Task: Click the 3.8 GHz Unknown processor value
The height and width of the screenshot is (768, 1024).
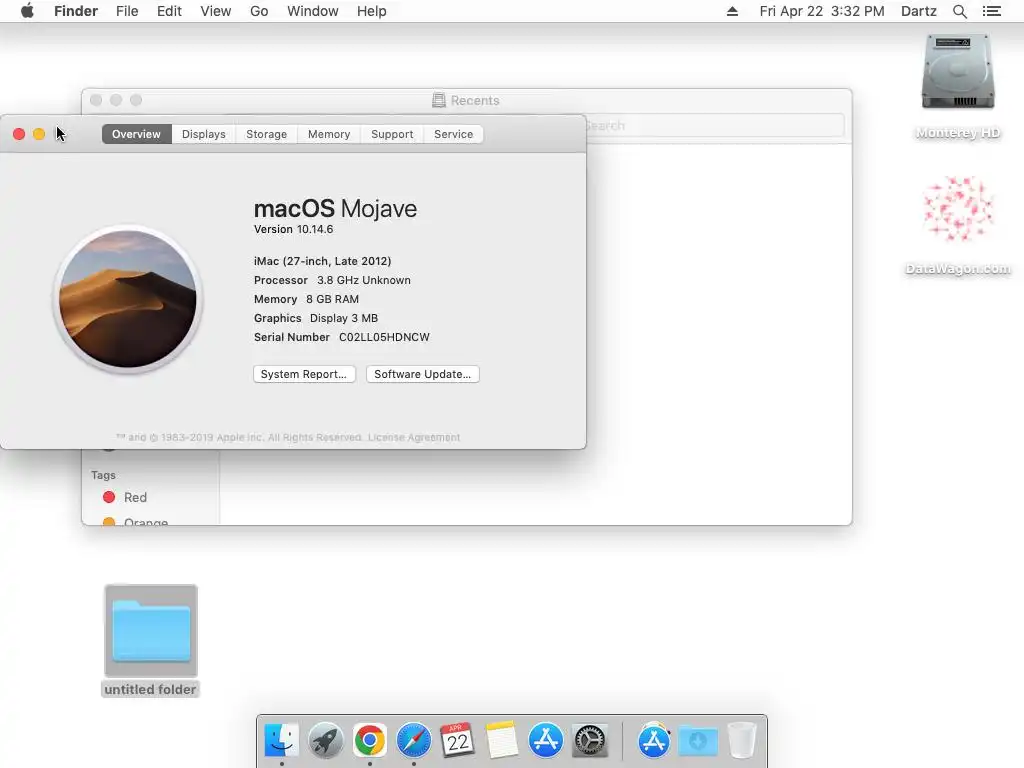Action: click(x=364, y=280)
